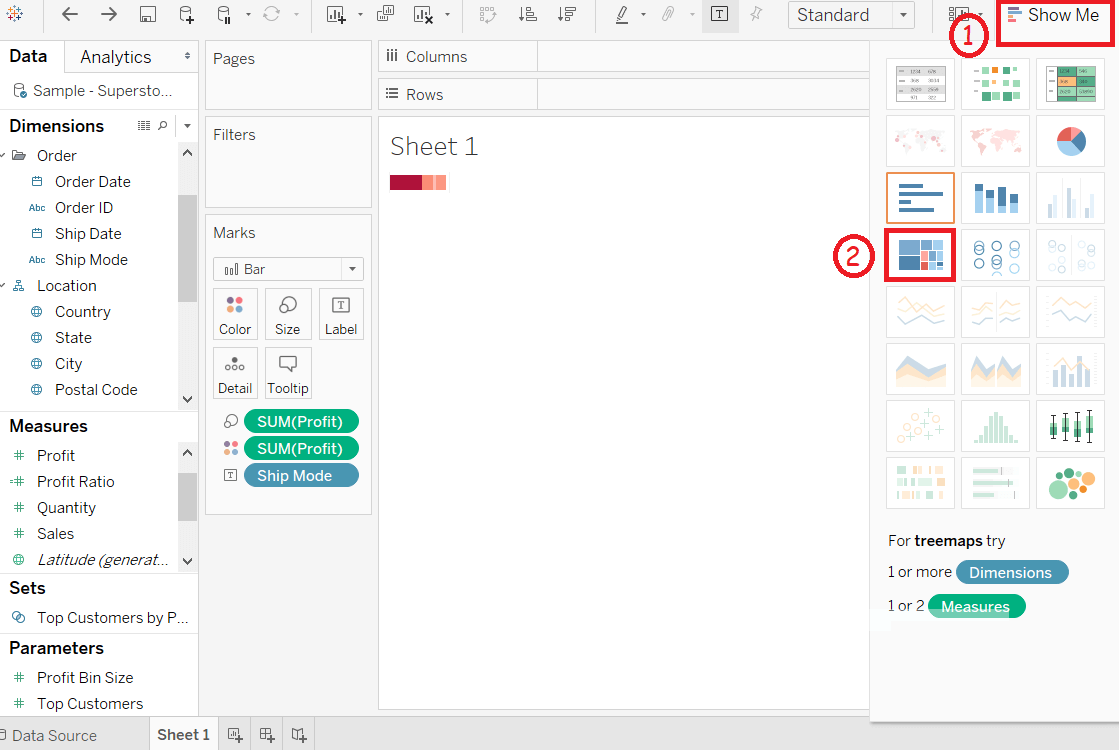Viewport: 1119px width, 750px height.
Task: Click the new worksheet tab icon at bottom
Action: (x=235, y=734)
